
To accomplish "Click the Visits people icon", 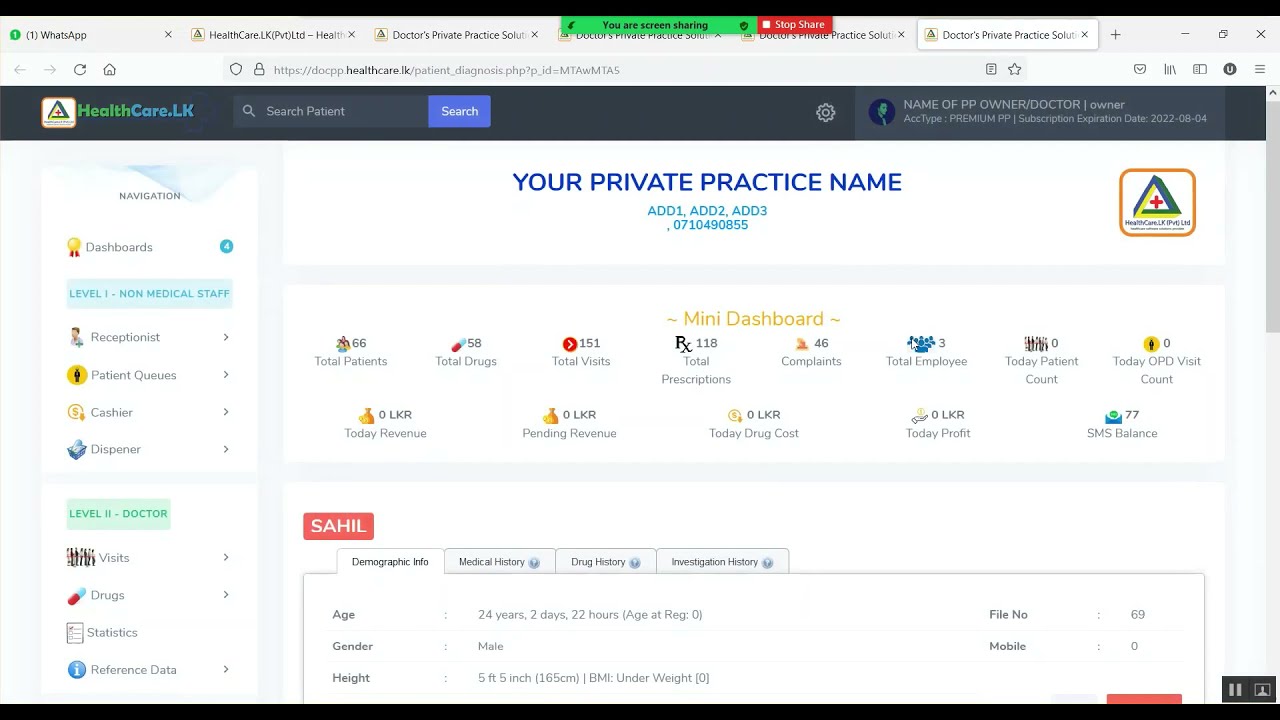I will pos(81,557).
